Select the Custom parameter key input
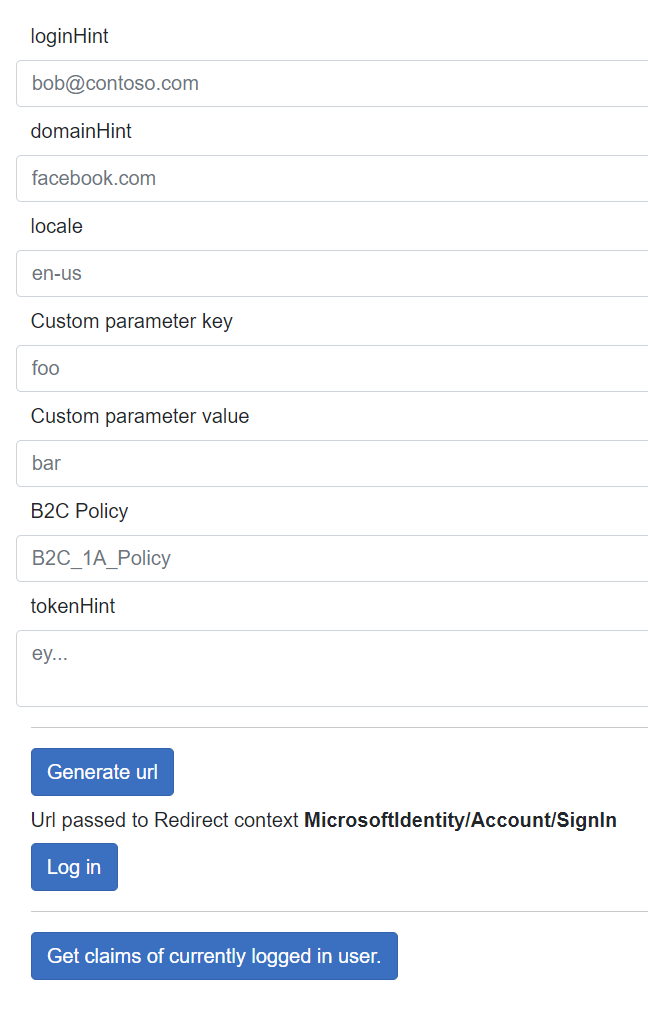This screenshot has width=648, height=1015. (x=330, y=368)
